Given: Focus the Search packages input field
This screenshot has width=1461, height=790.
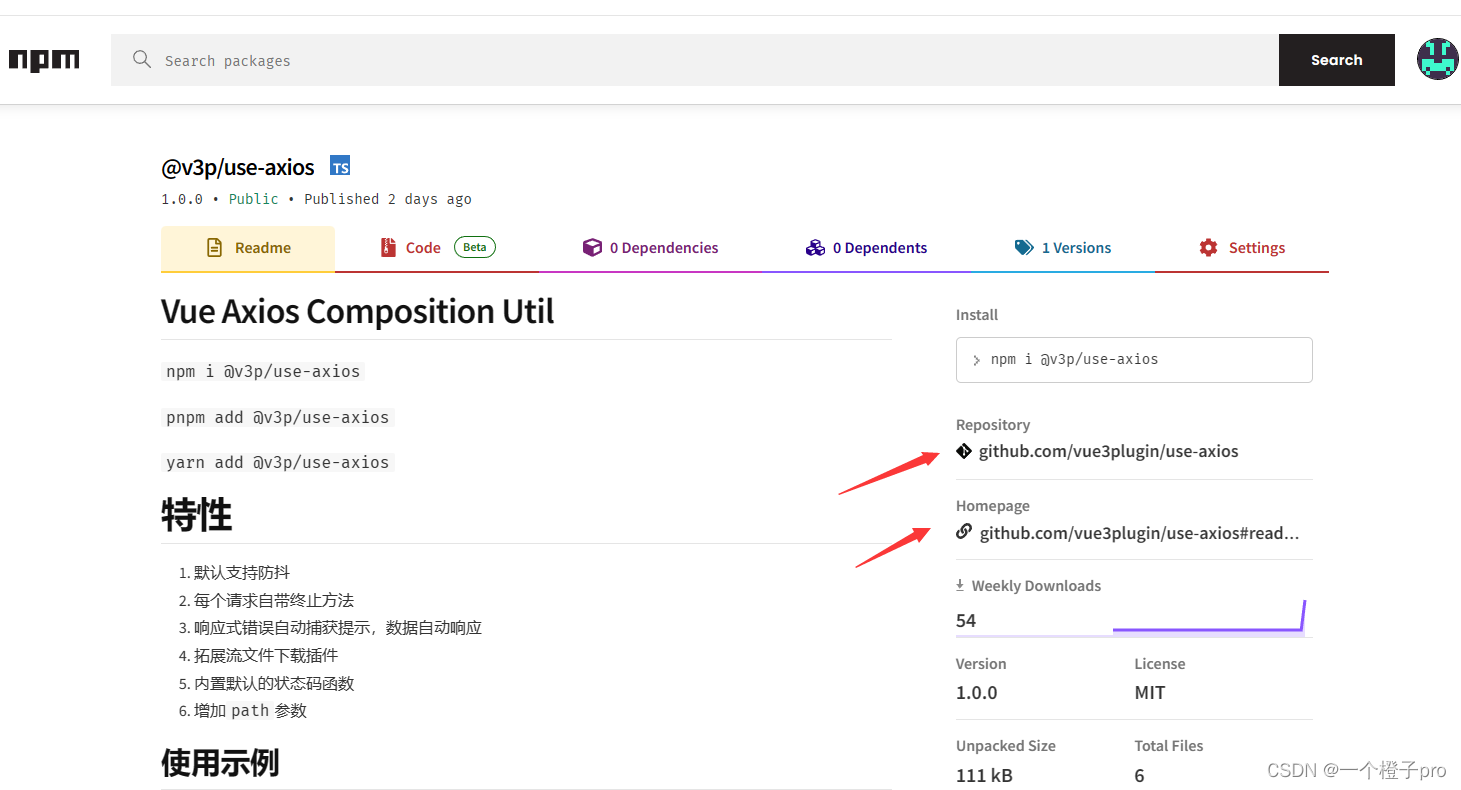Looking at the screenshot, I should click(695, 60).
